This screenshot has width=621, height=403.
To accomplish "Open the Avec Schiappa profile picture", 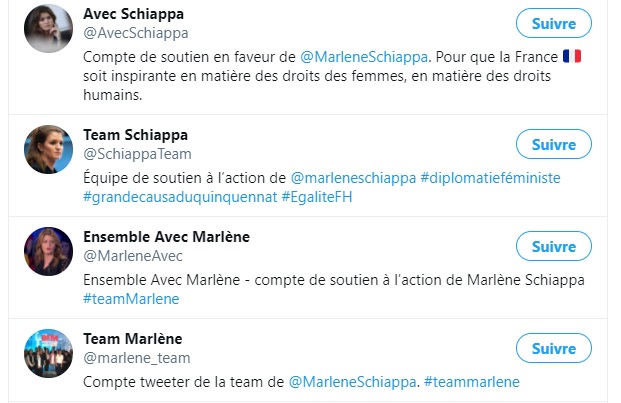I will coord(48,28).
